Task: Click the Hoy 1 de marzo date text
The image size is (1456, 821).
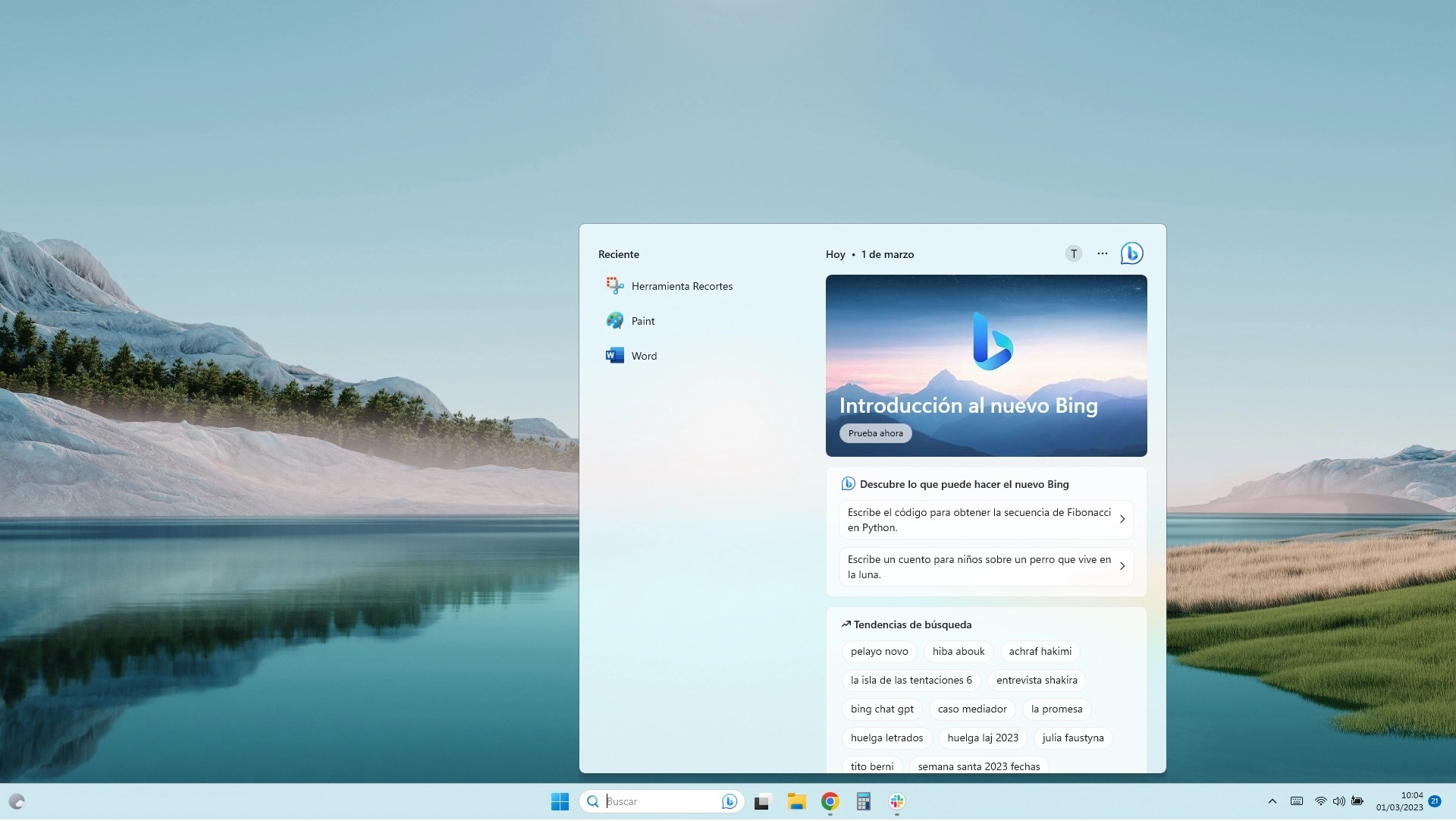Action: 870,254
